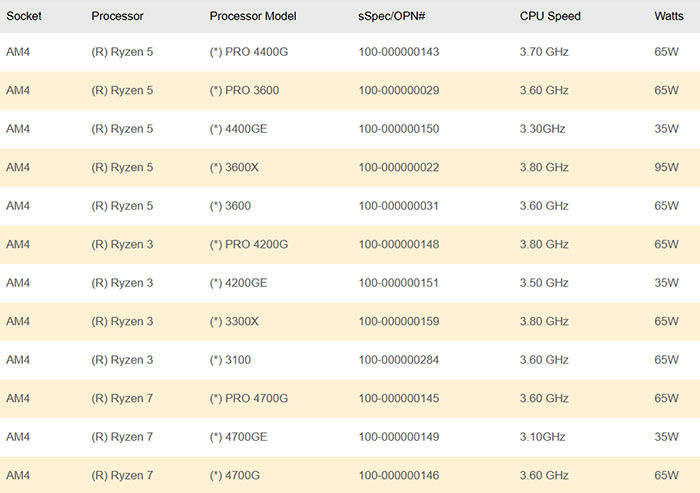Select the Processor Model column header
This screenshot has width=700, height=493.
255,16
